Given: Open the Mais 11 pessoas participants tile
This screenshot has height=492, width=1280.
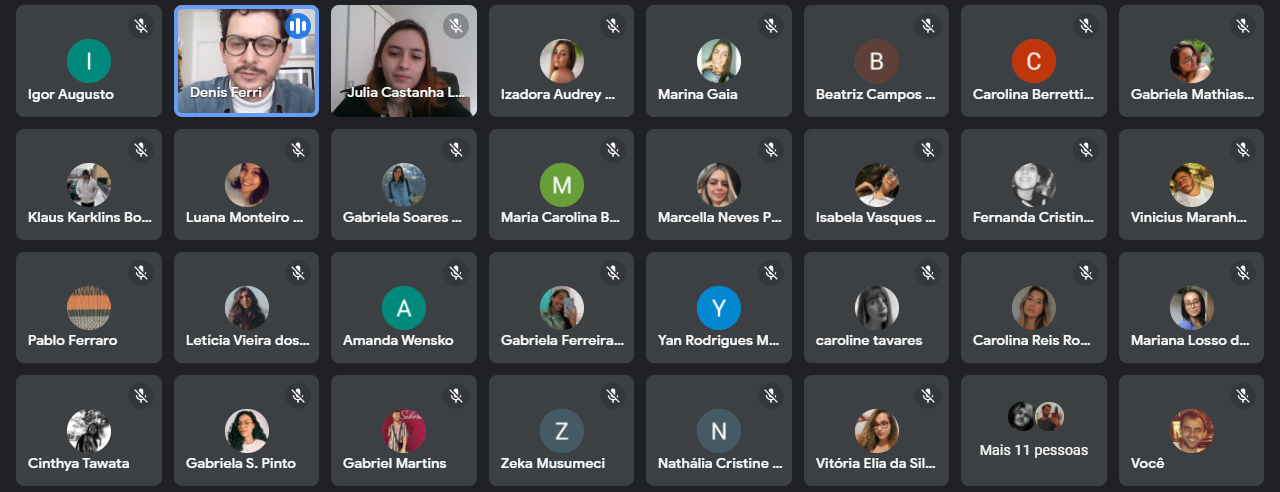Looking at the screenshot, I should click(x=1034, y=431).
